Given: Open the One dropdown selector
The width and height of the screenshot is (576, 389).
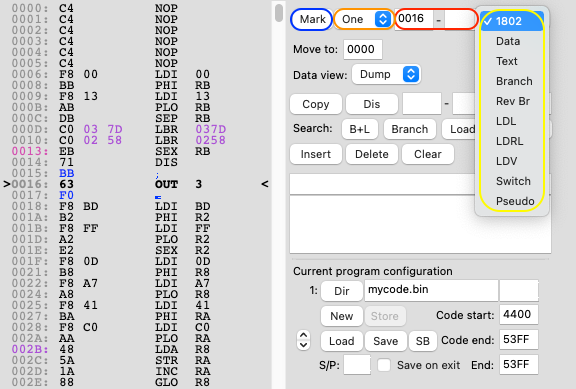Looking at the screenshot, I should click(363, 19).
